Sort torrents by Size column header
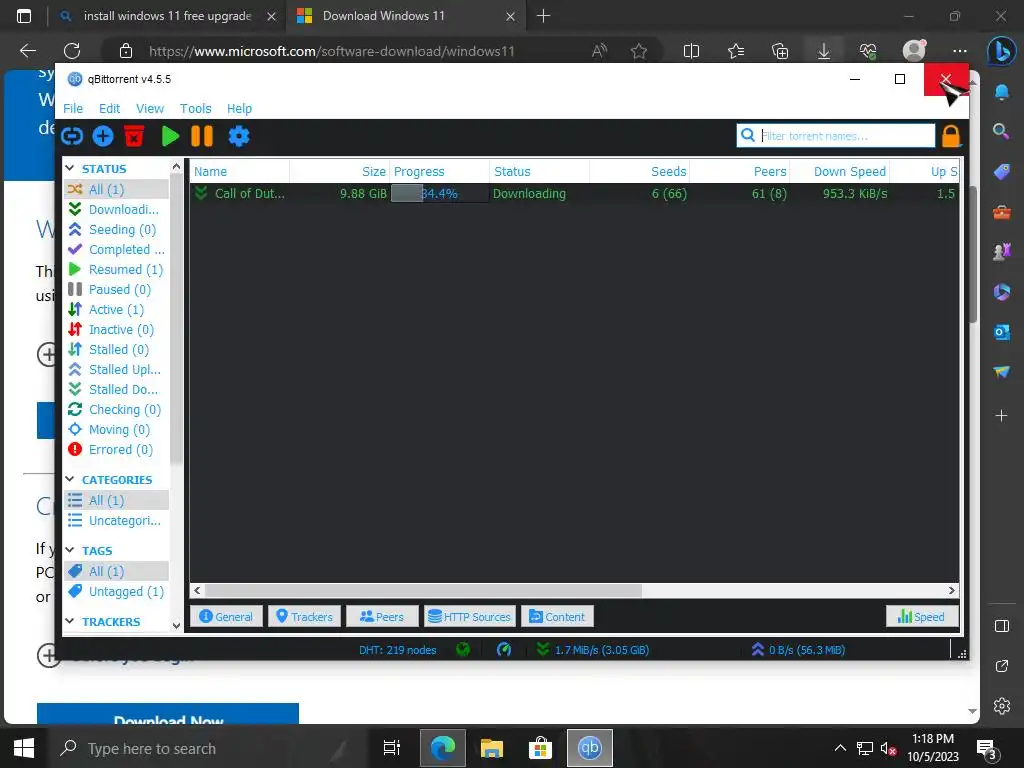Image resolution: width=1024 pixels, height=768 pixels. [x=340, y=172]
